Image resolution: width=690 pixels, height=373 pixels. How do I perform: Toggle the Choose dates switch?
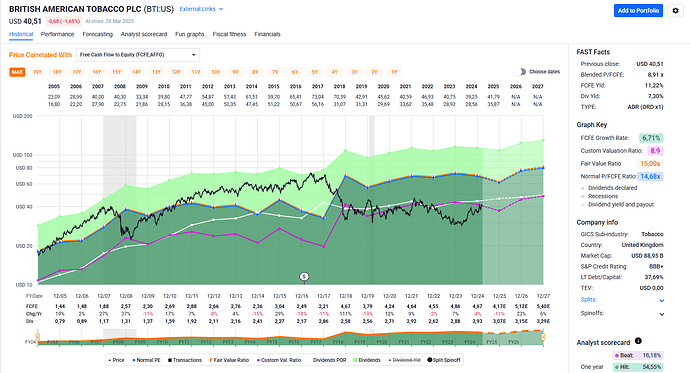(520, 72)
